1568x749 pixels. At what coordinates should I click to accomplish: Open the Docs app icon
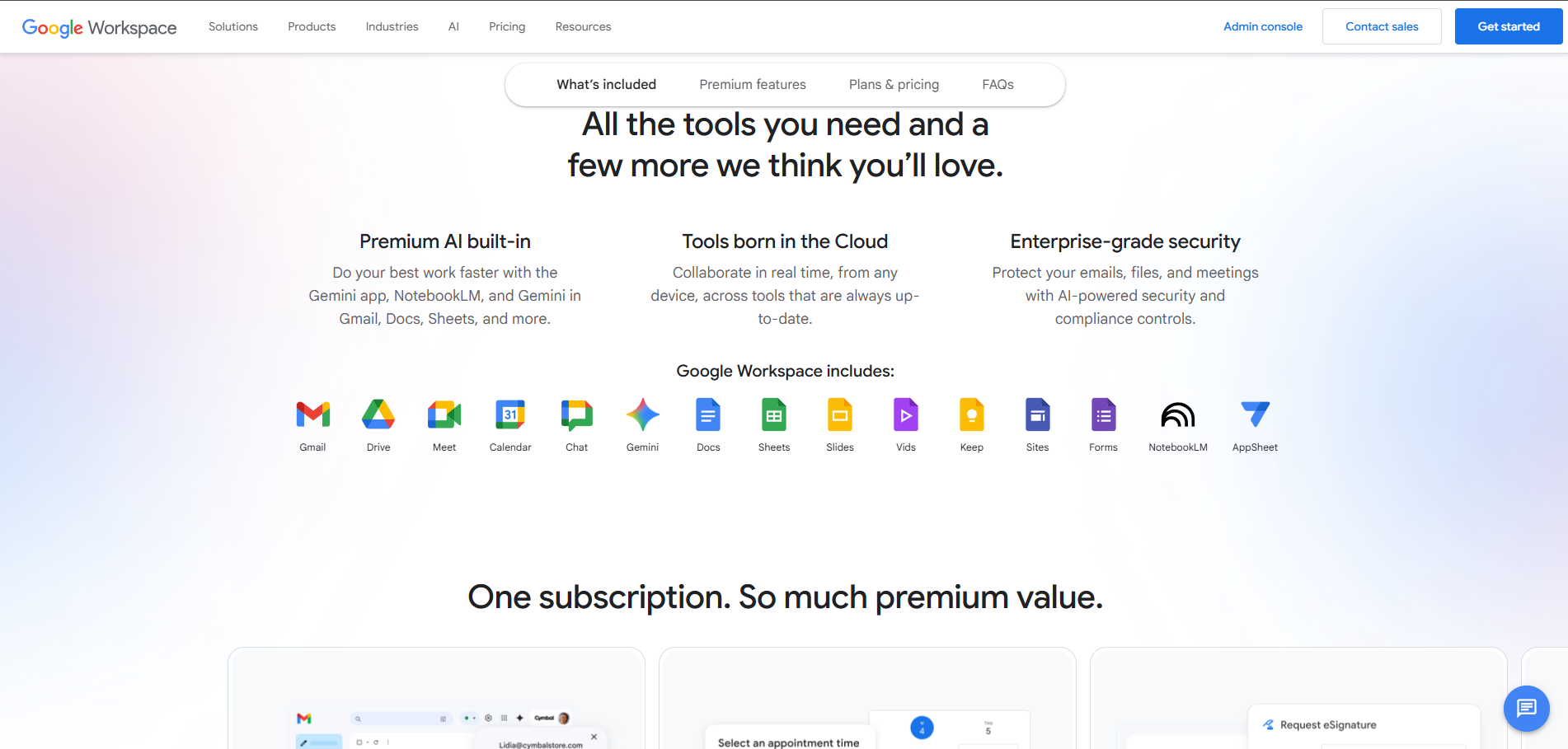pos(708,414)
